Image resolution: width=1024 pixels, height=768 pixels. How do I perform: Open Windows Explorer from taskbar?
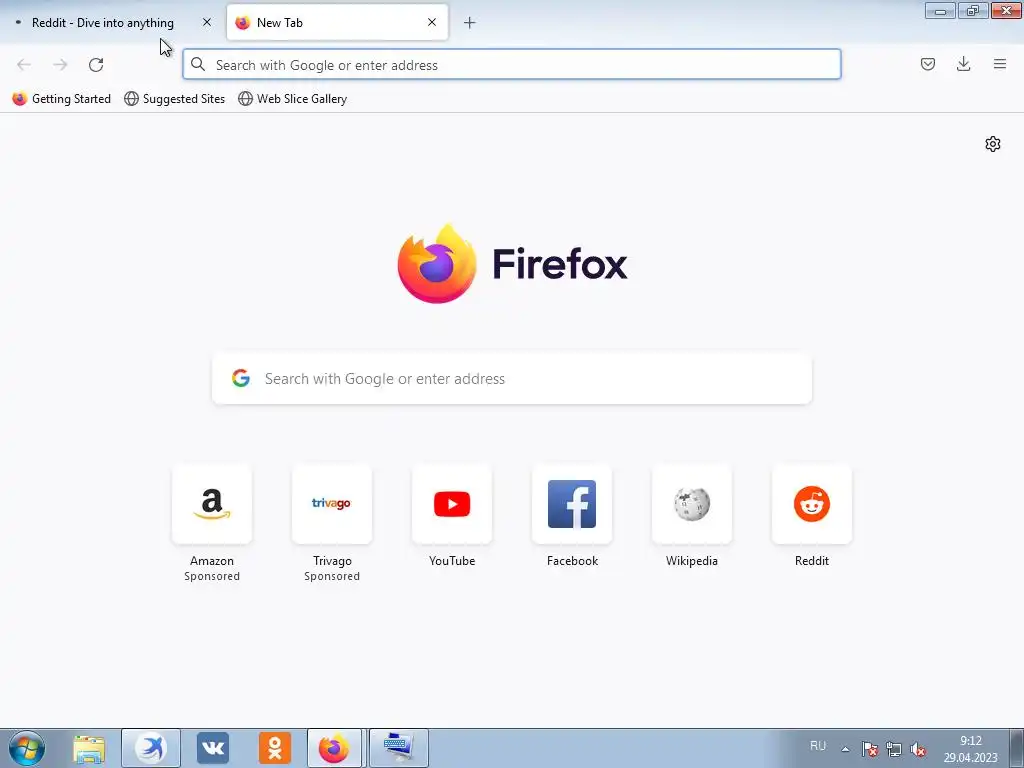click(89, 748)
